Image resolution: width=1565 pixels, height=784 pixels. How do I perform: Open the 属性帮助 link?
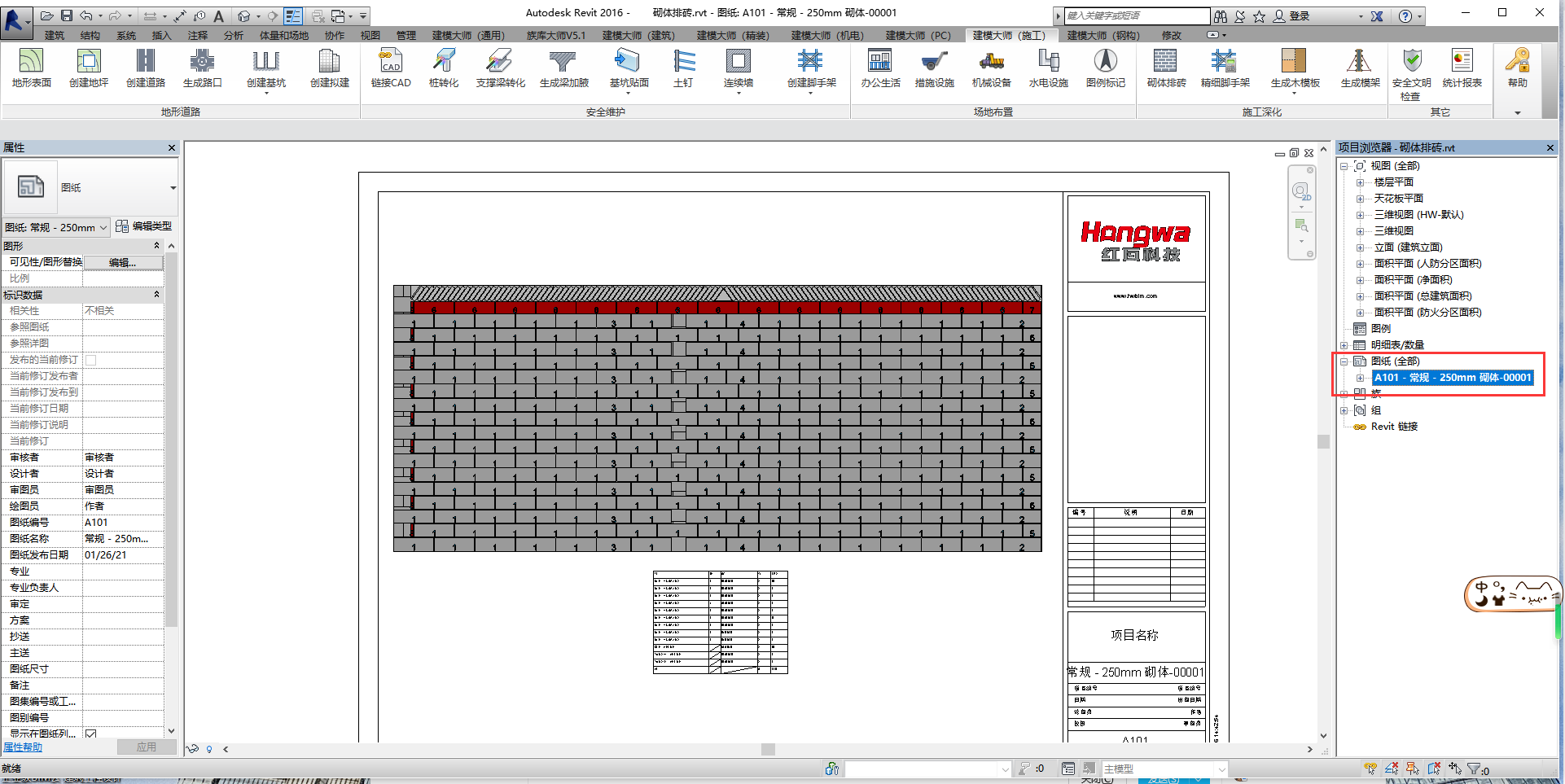(23, 747)
